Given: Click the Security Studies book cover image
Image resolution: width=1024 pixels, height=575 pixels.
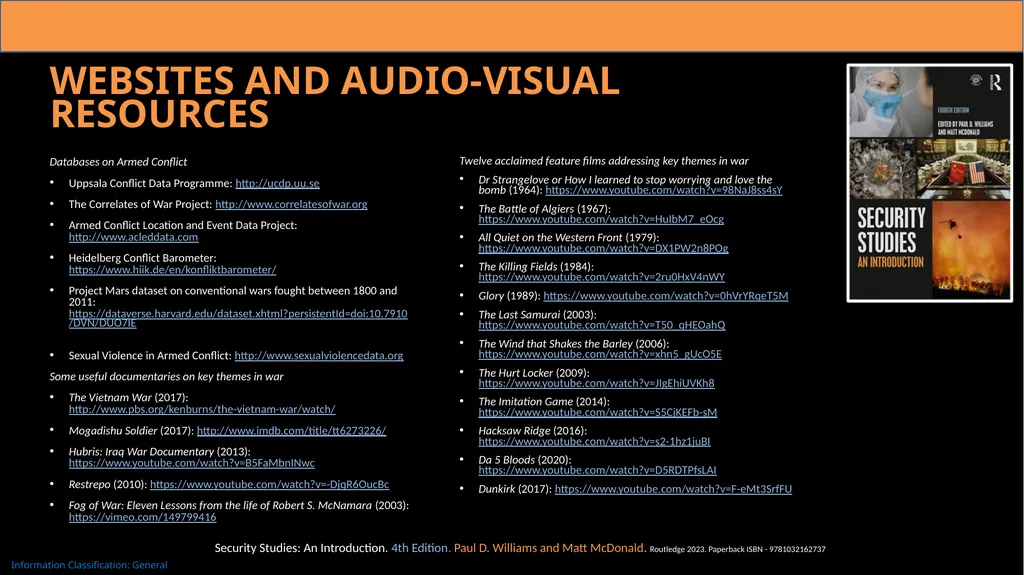Looking at the screenshot, I should [929, 183].
